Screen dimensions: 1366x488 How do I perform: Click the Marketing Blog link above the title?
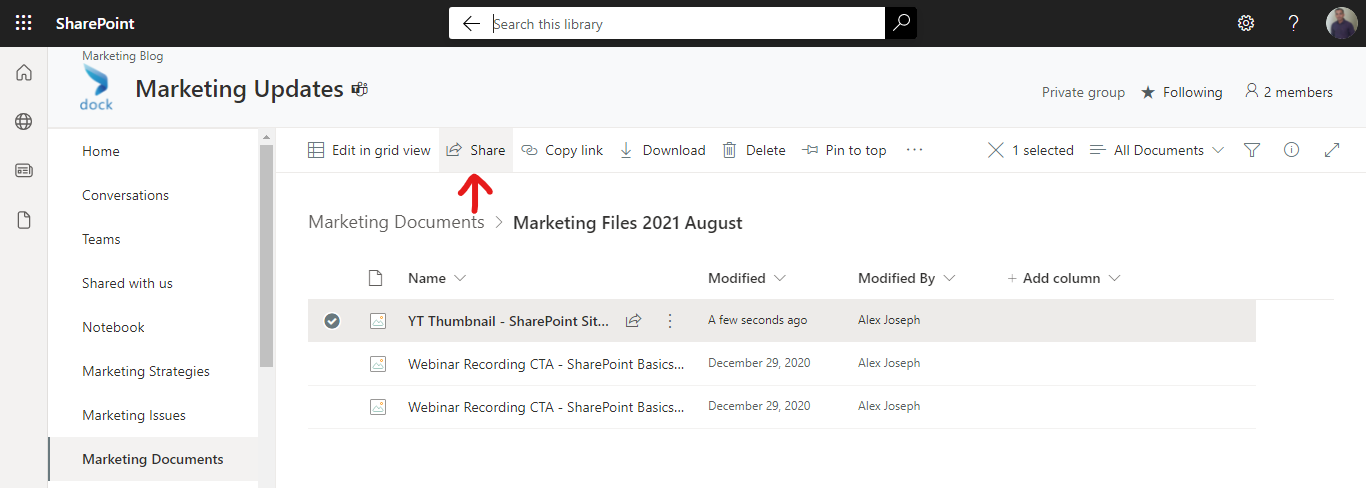(122, 56)
